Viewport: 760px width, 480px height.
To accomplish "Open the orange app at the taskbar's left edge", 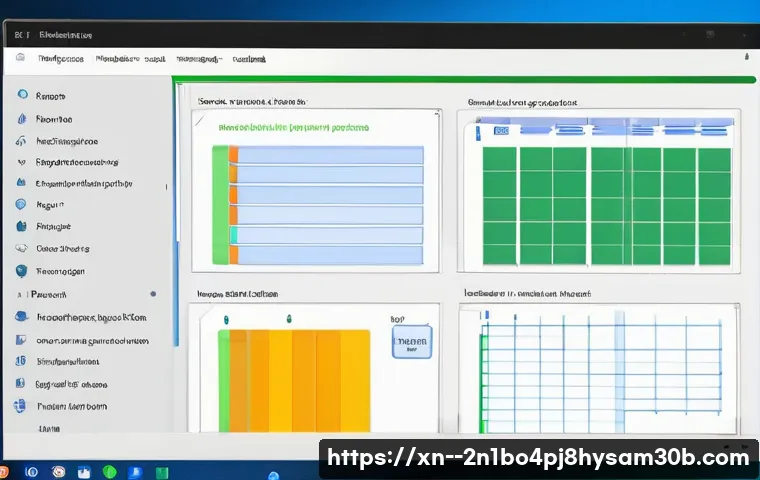I will click(x=4, y=471).
